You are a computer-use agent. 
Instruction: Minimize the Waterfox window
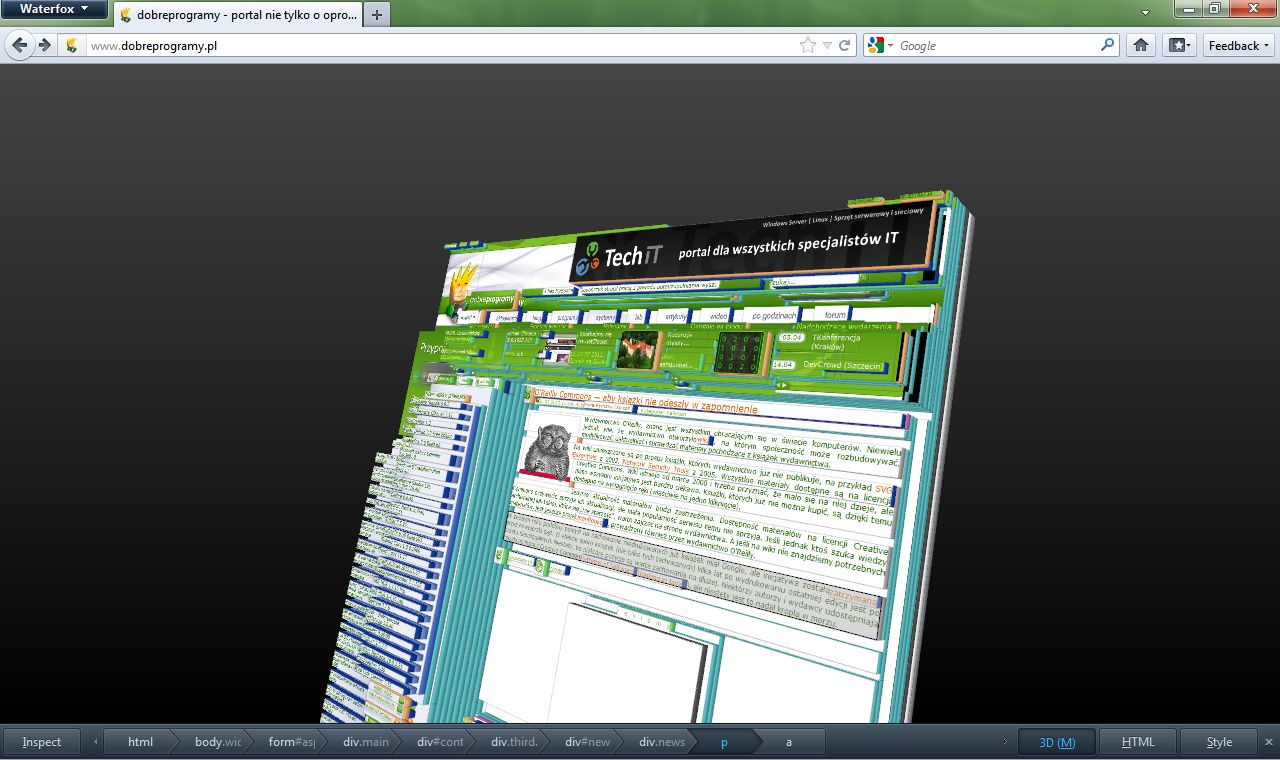(x=1188, y=8)
